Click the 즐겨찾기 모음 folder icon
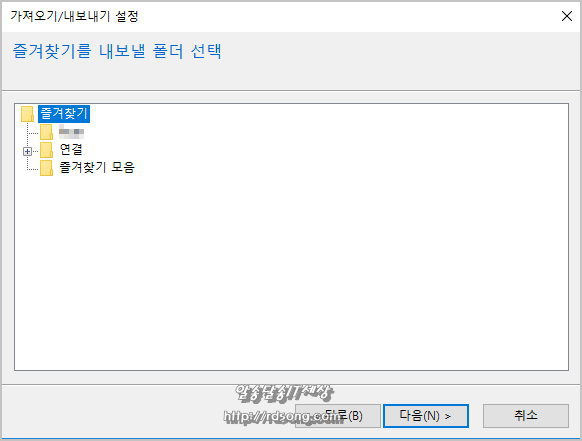The image size is (582, 441). coord(46,168)
